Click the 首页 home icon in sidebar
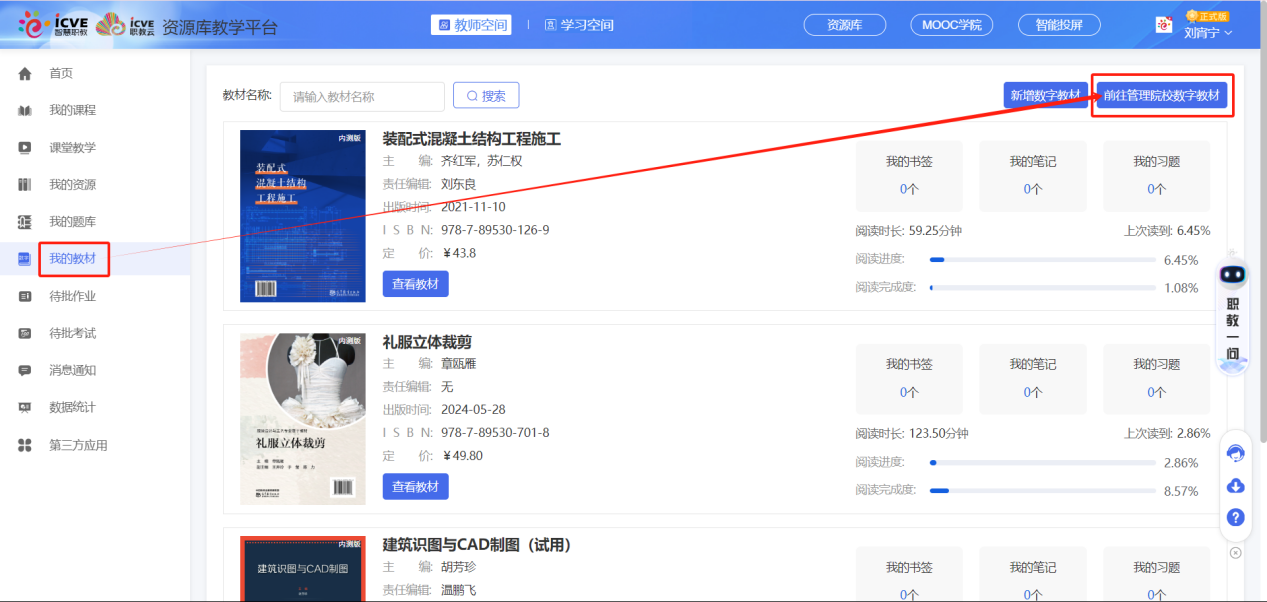 (x=25, y=74)
